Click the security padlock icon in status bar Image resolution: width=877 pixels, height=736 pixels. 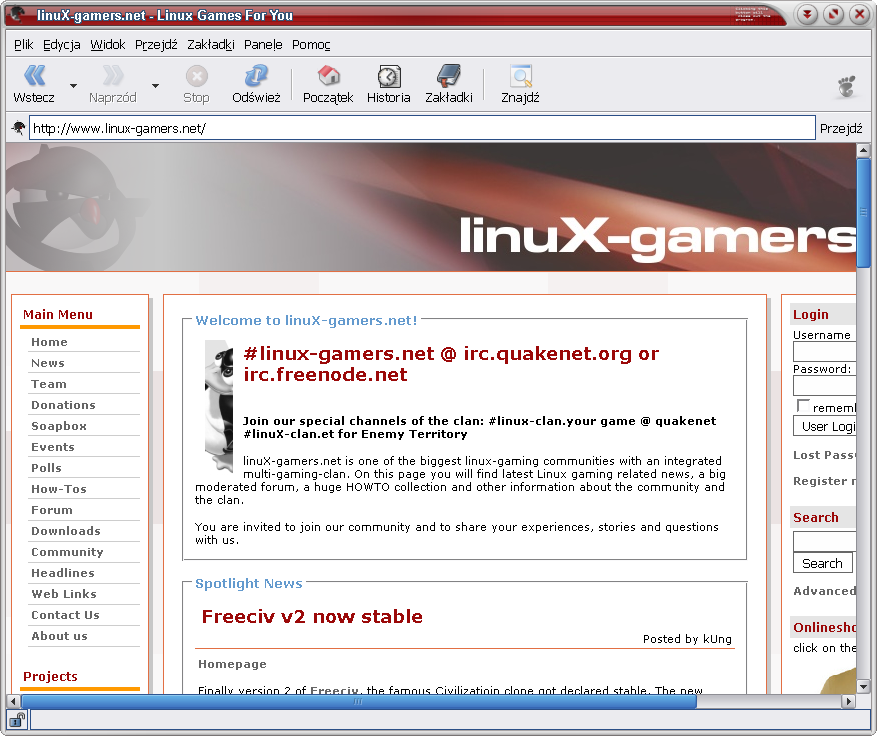pos(17,719)
